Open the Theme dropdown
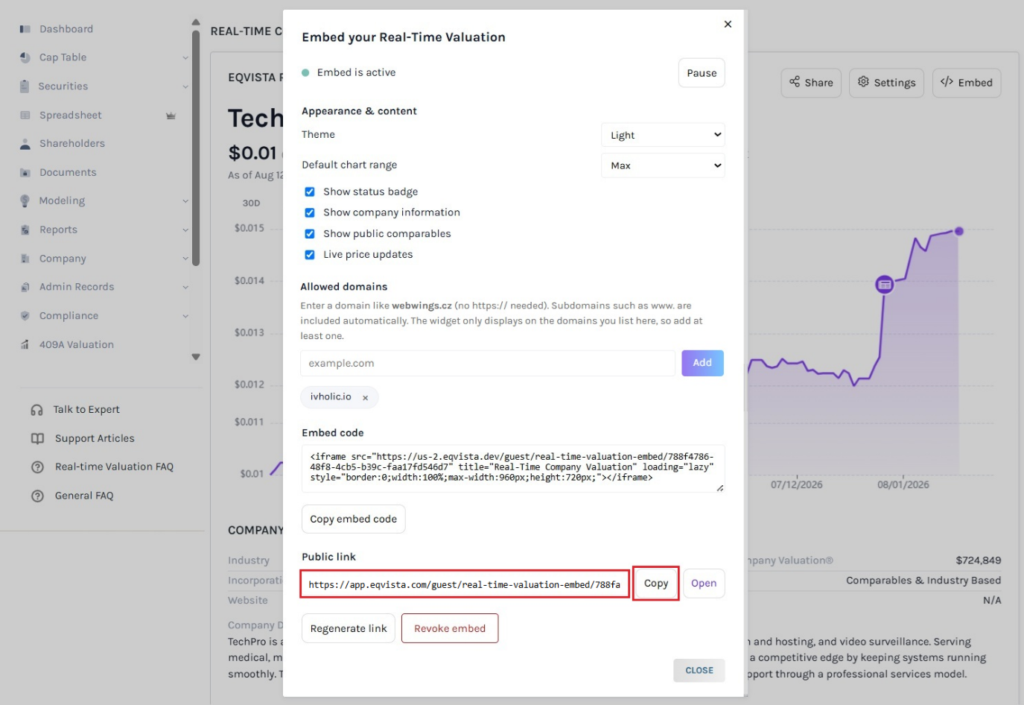 663,135
